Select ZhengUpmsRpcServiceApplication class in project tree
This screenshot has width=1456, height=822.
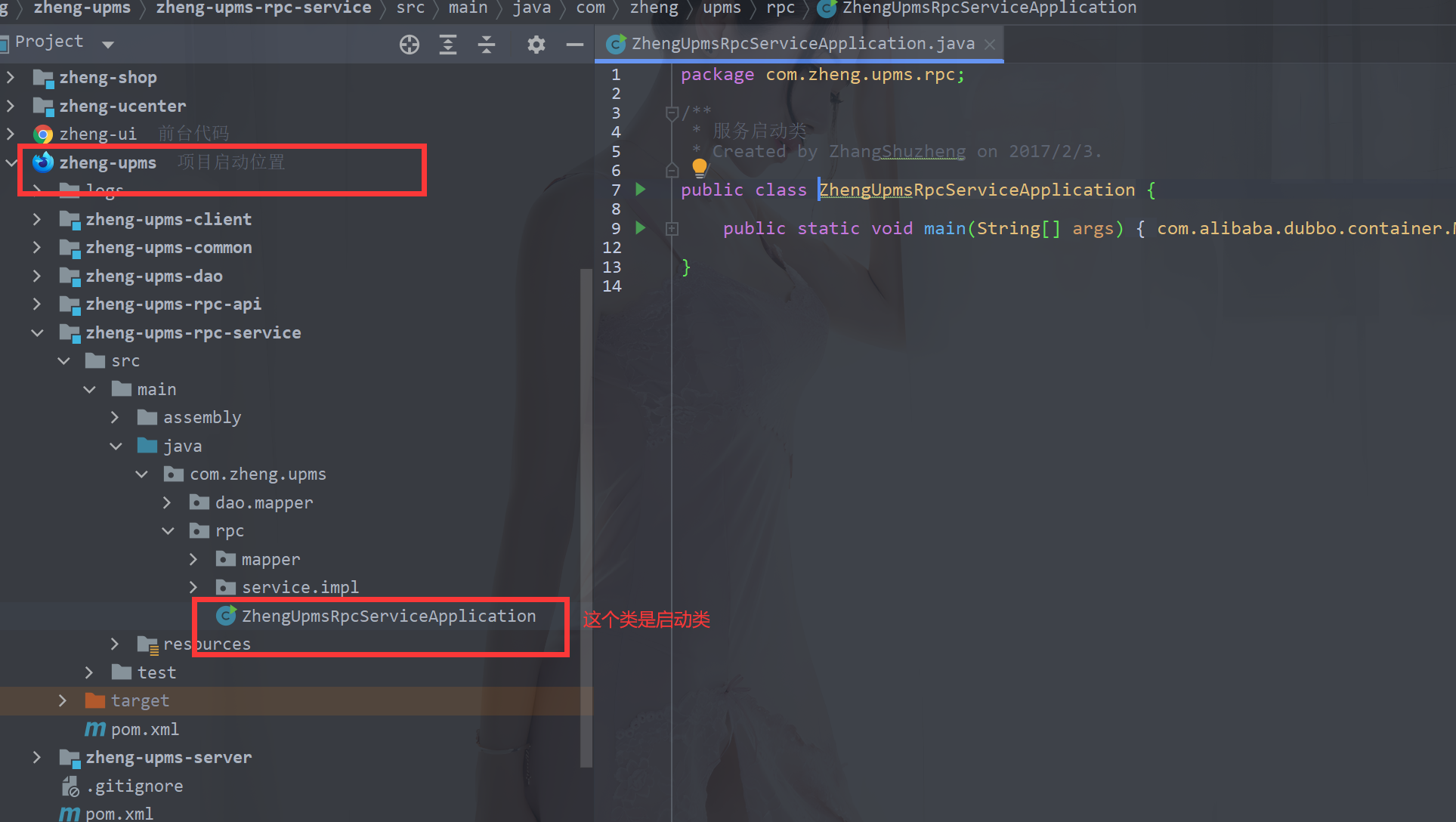388,616
